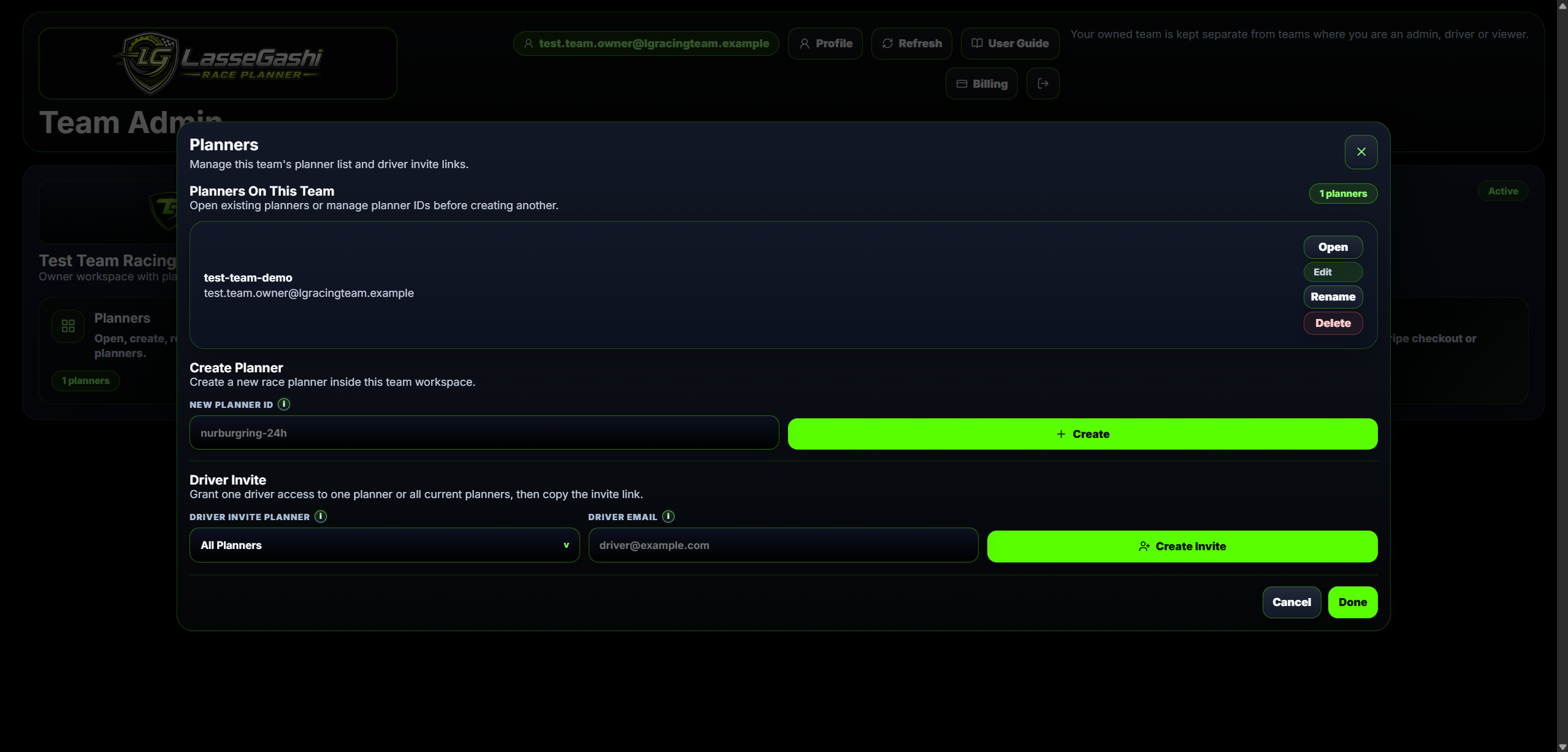Rename the test-team-demo planner
Viewport: 1568px width, 752px height.
[x=1333, y=297]
